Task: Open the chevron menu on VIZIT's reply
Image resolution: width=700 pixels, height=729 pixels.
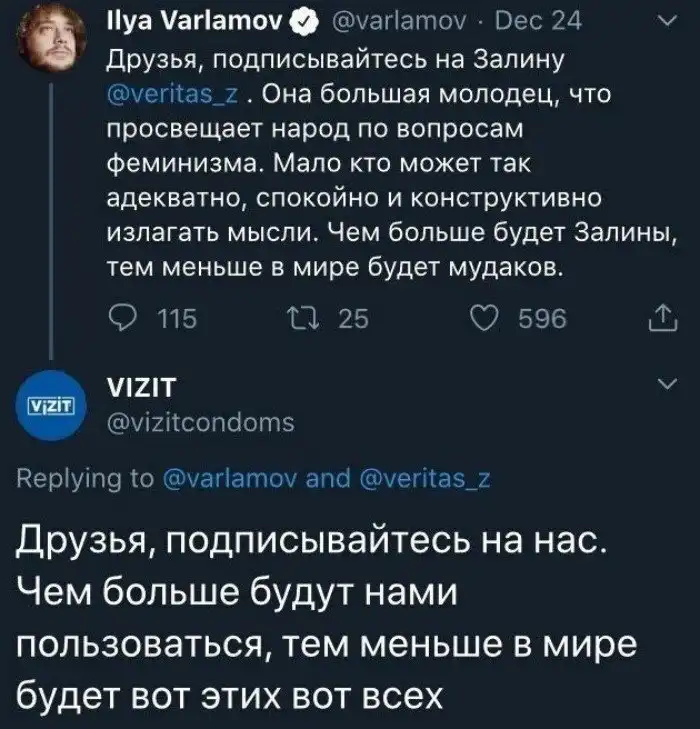Action: [665, 385]
